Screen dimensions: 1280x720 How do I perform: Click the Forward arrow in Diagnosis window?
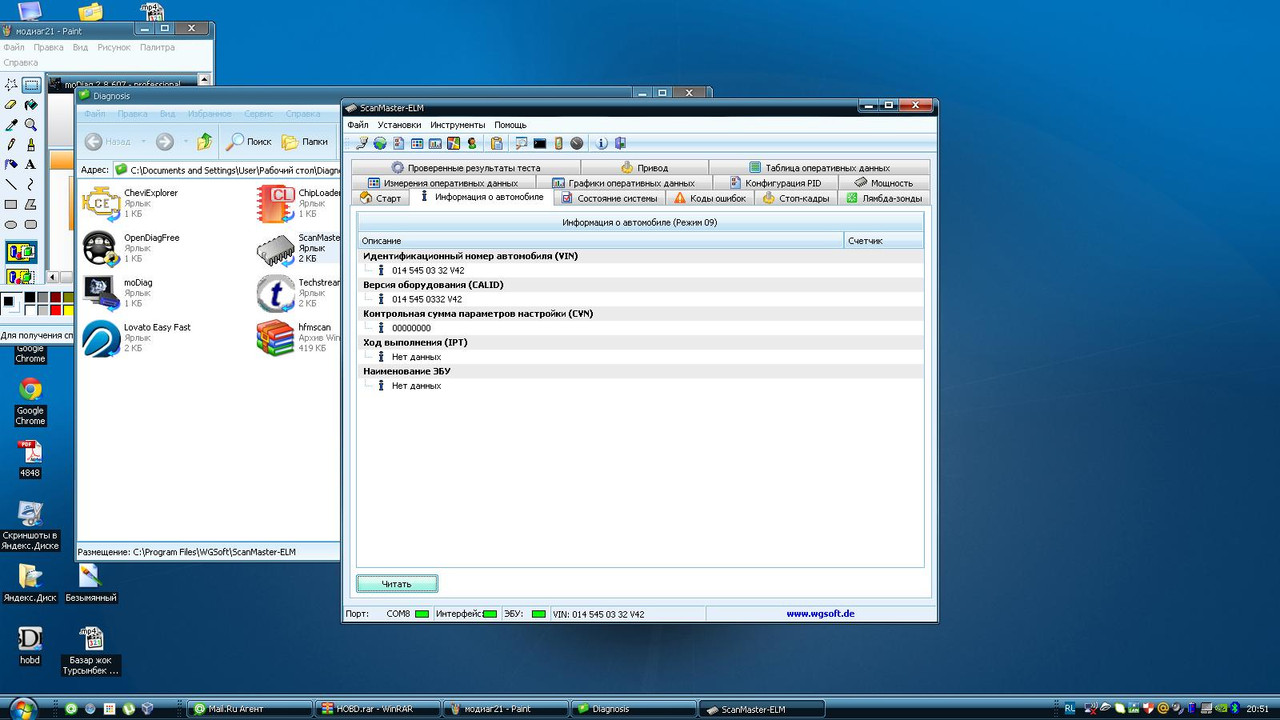coord(165,142)
